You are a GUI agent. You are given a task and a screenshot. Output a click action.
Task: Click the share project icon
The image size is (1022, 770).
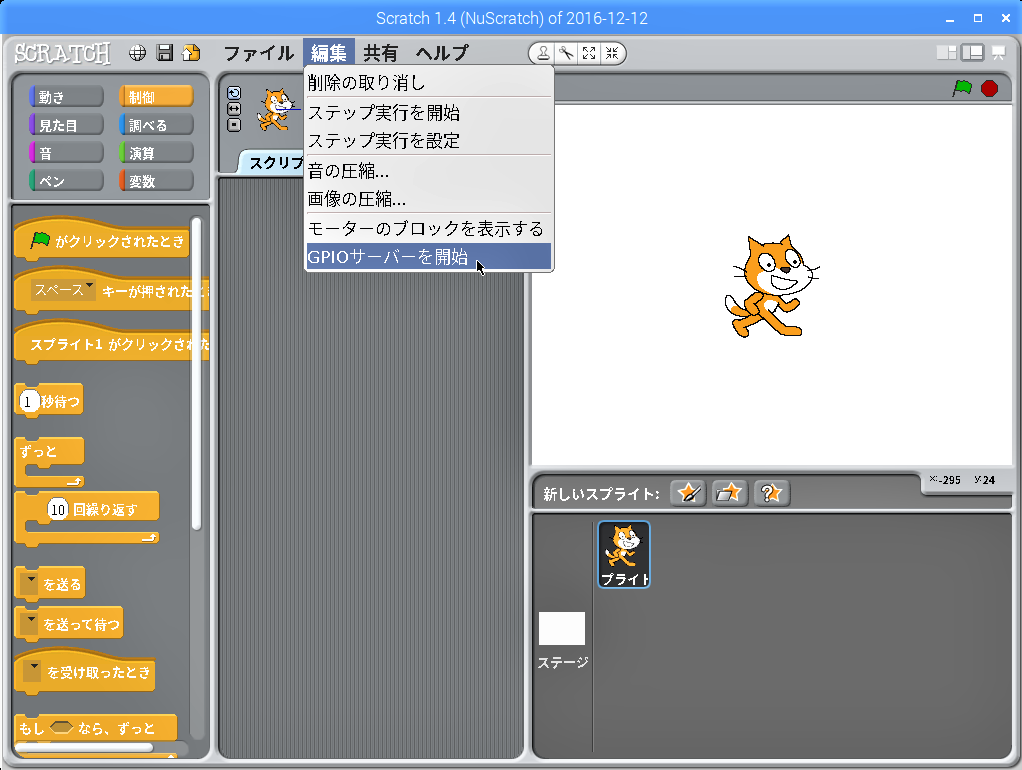191,53
